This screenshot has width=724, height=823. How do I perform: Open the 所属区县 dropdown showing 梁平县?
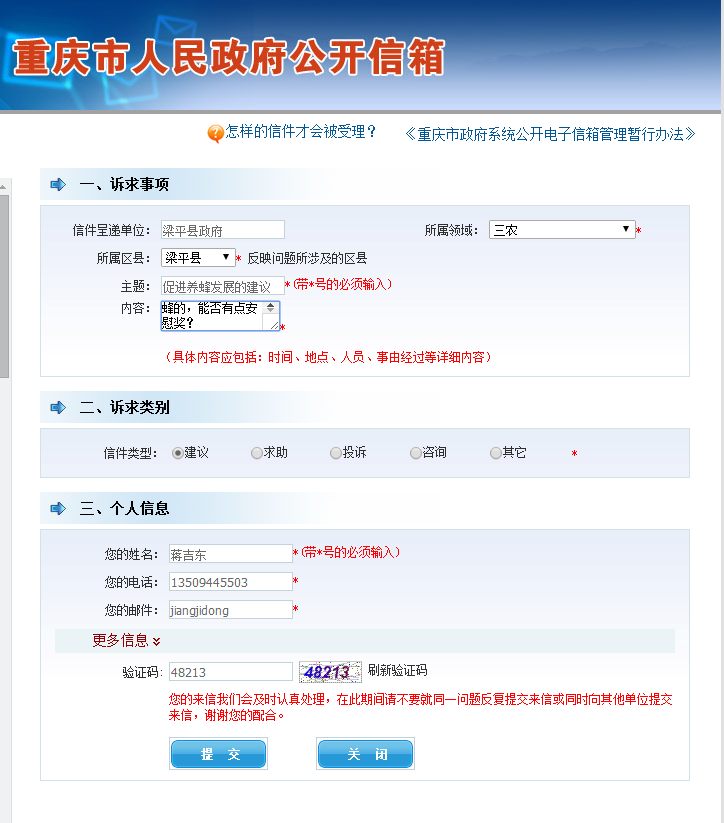tap(198, 258)
